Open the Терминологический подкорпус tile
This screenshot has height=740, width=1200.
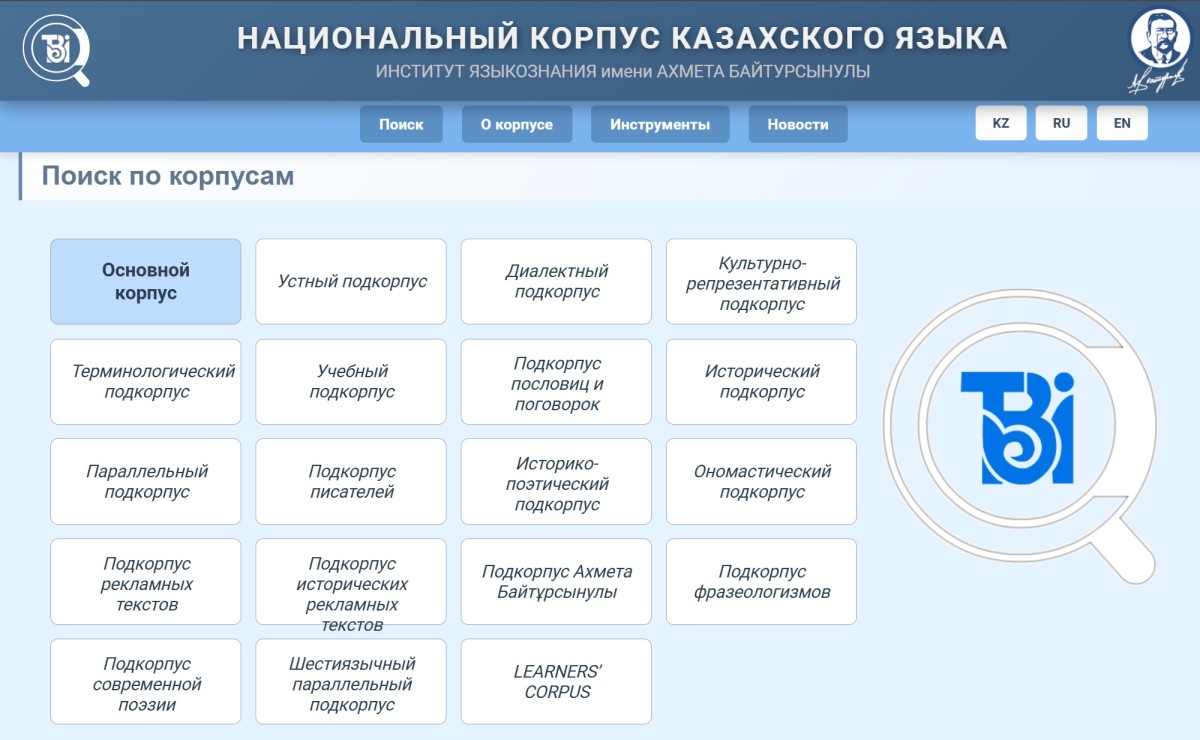click(x=146, y=381)
